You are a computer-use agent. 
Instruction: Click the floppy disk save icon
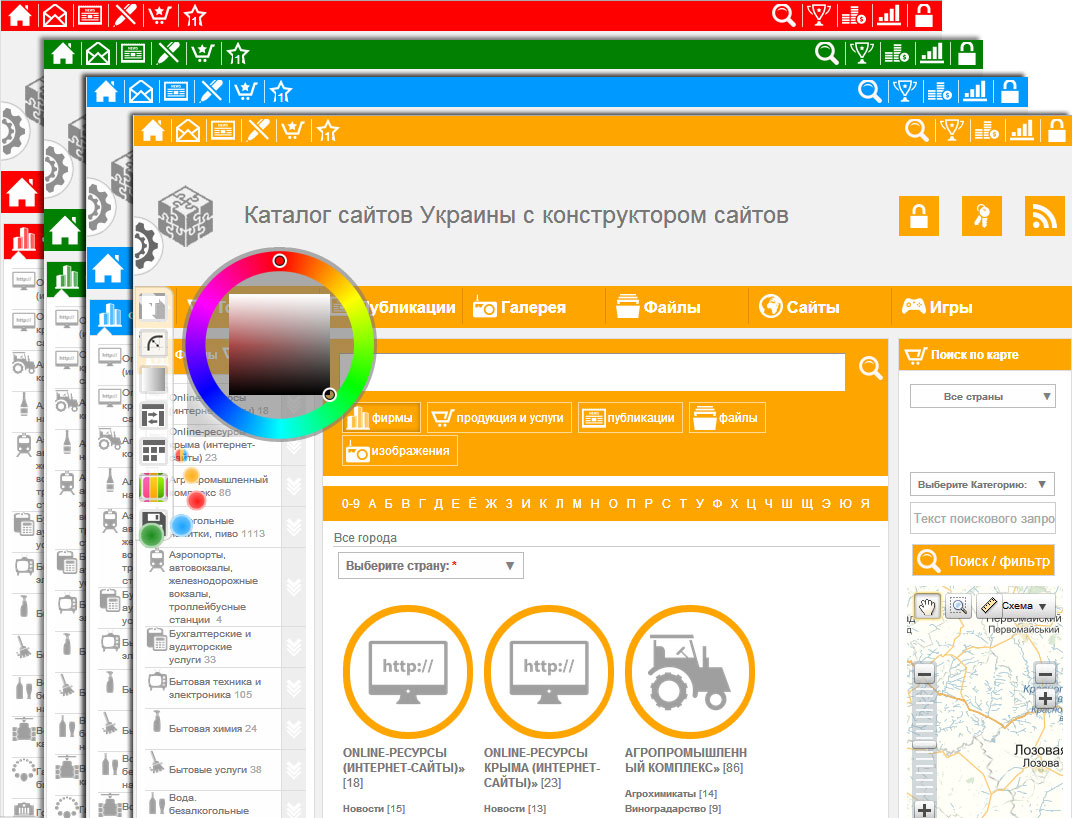[154, 524]
